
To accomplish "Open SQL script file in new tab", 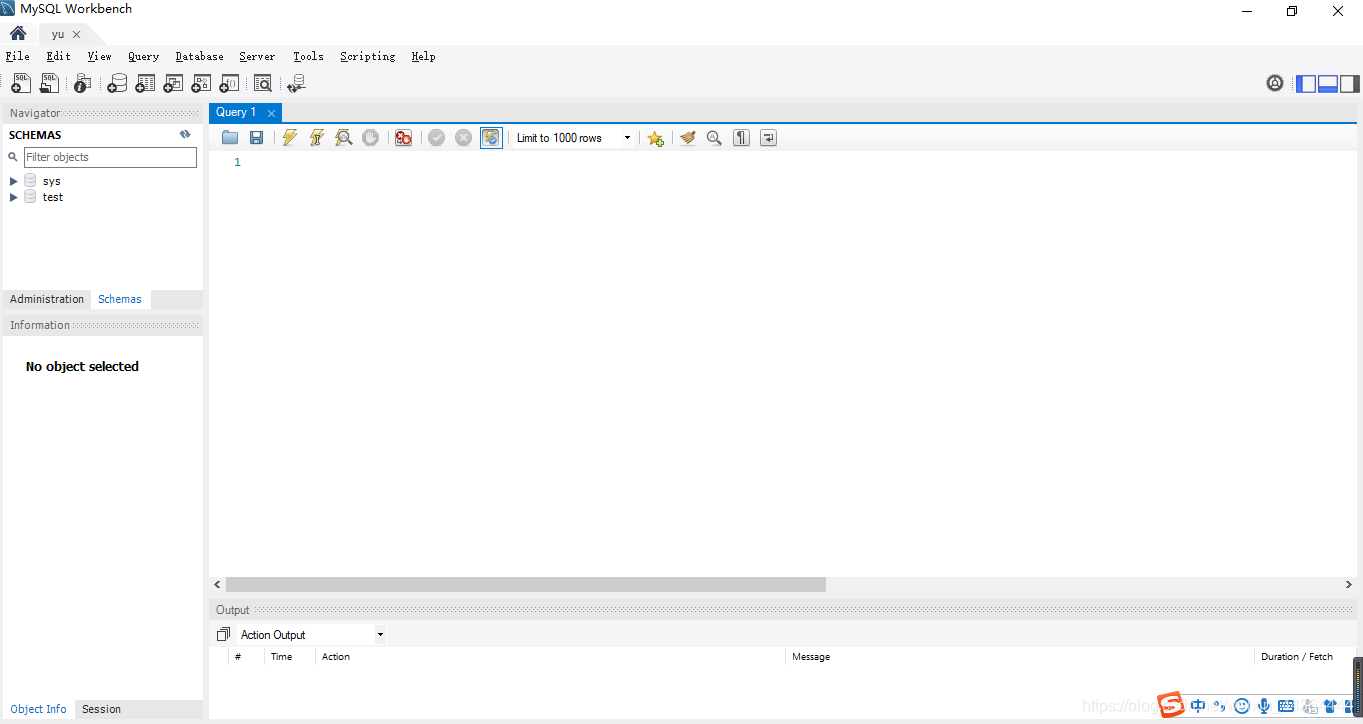I will tap(49, 84).
